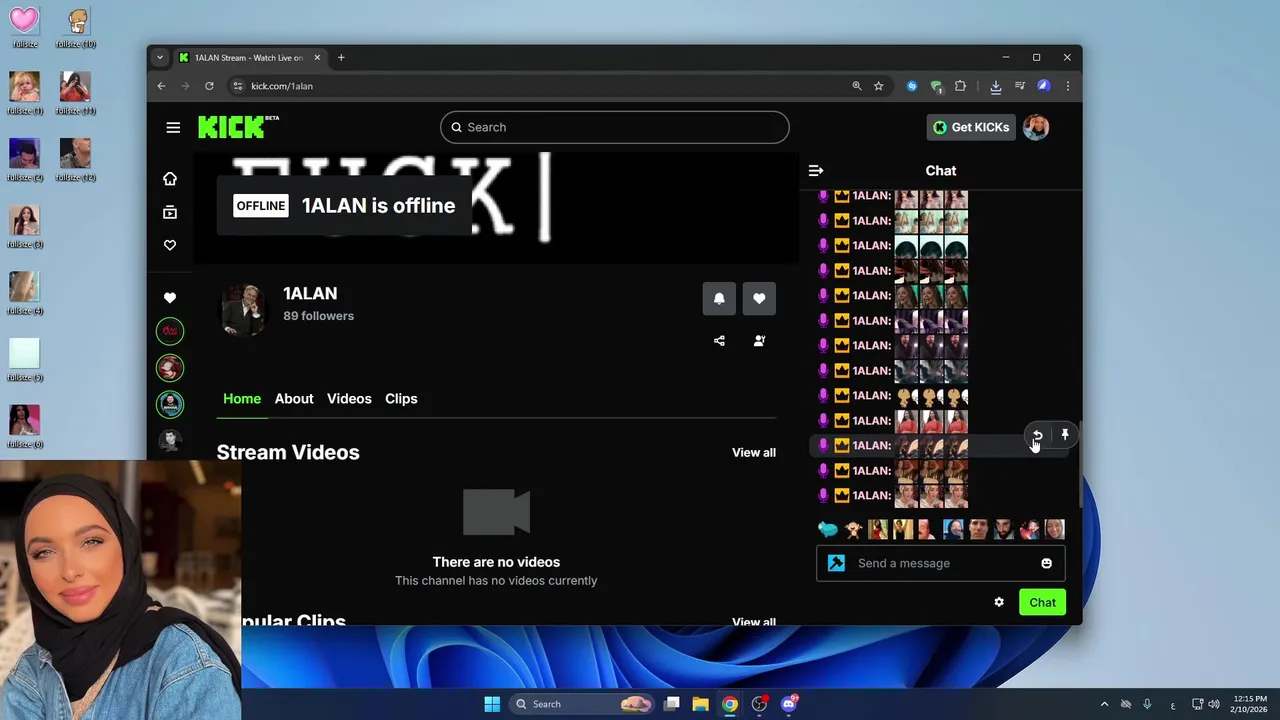The width and height of the screenshot is (1280, 720).
Task: Open the Kick hamburger sidebar menu
Action: click(173, 127)
